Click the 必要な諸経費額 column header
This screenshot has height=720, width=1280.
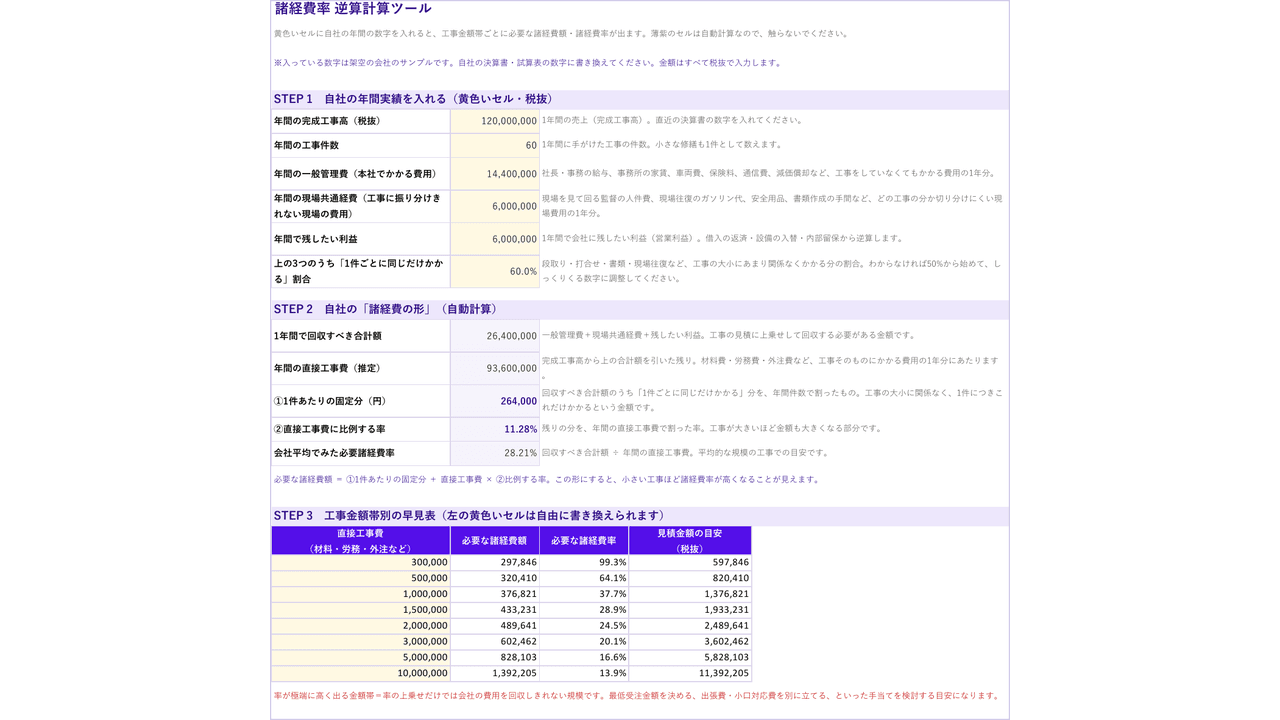(495, 541)
